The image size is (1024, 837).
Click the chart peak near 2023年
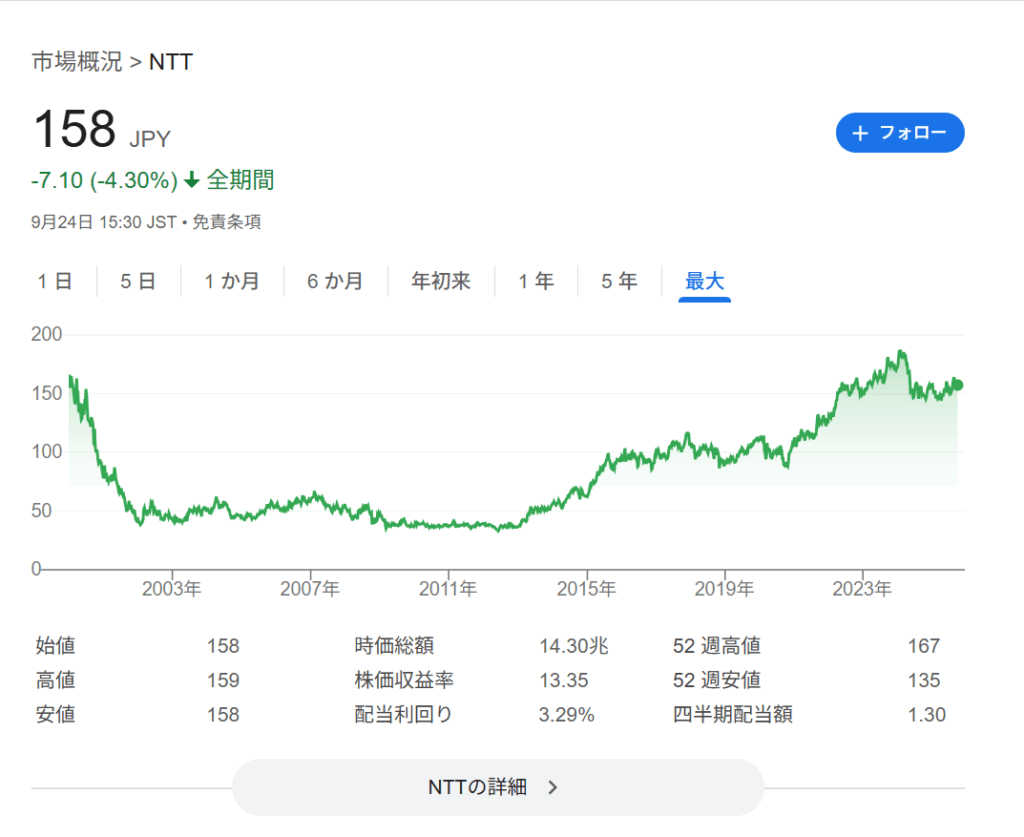pos(901,352)
